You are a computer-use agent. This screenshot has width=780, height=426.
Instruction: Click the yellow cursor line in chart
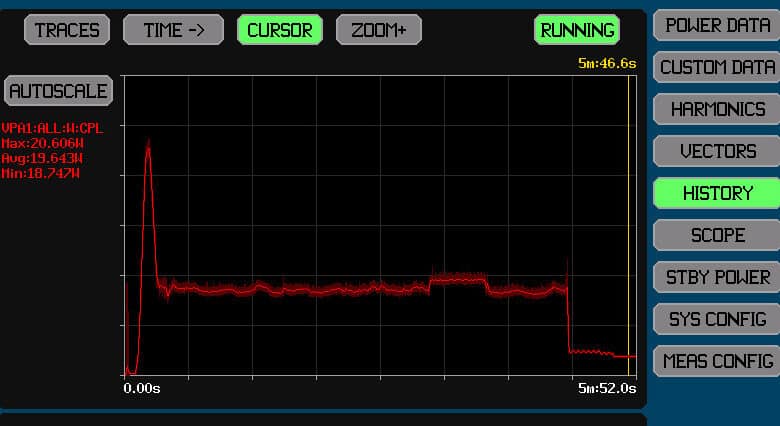[x=628, y=224]
